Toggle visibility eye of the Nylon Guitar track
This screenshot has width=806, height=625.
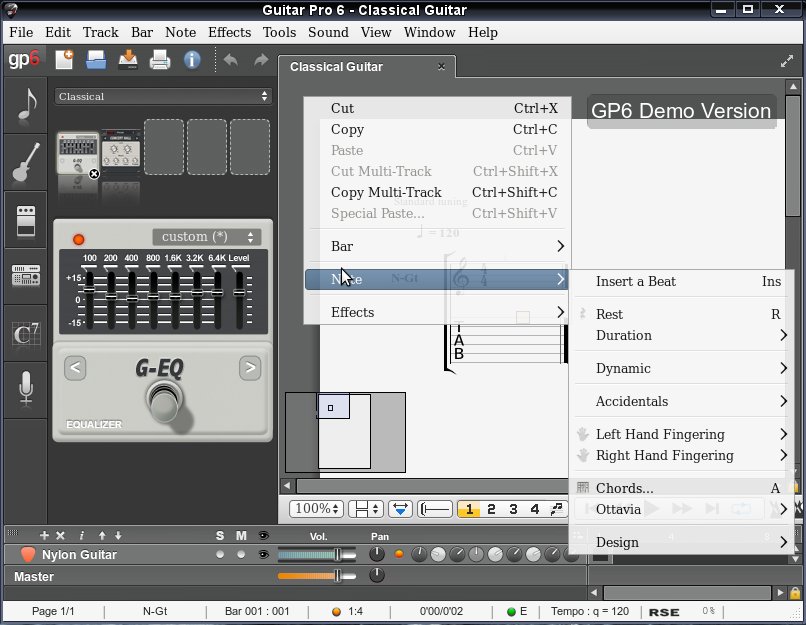click(x=263, y=555)
